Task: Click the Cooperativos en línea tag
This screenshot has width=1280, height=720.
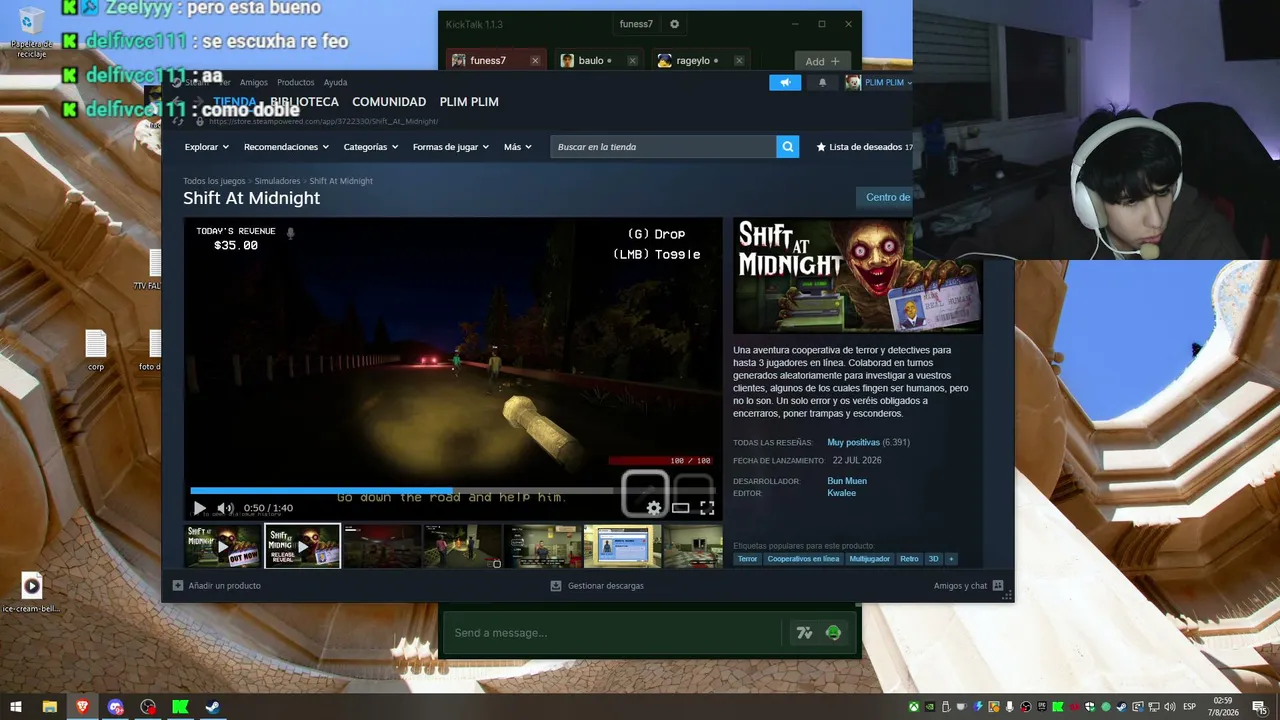Action: tap(803, 559)
